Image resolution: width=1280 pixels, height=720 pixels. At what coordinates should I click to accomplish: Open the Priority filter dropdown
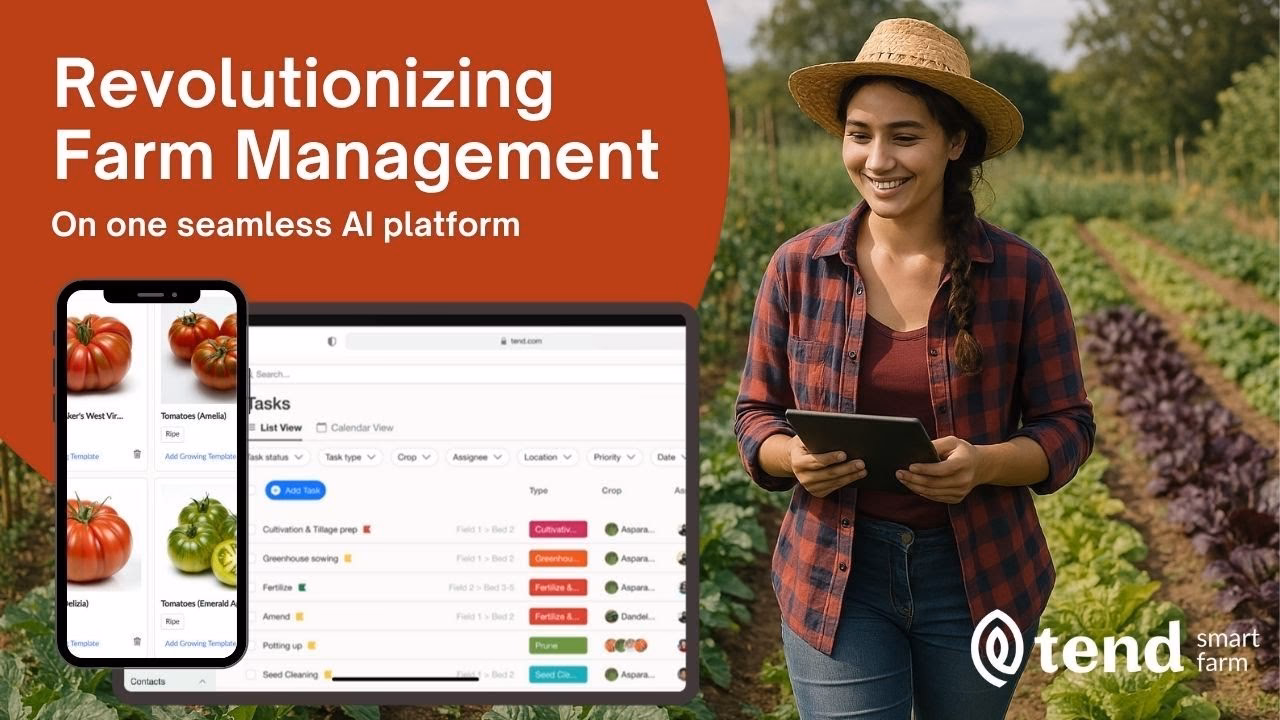(x=614, y=457)
